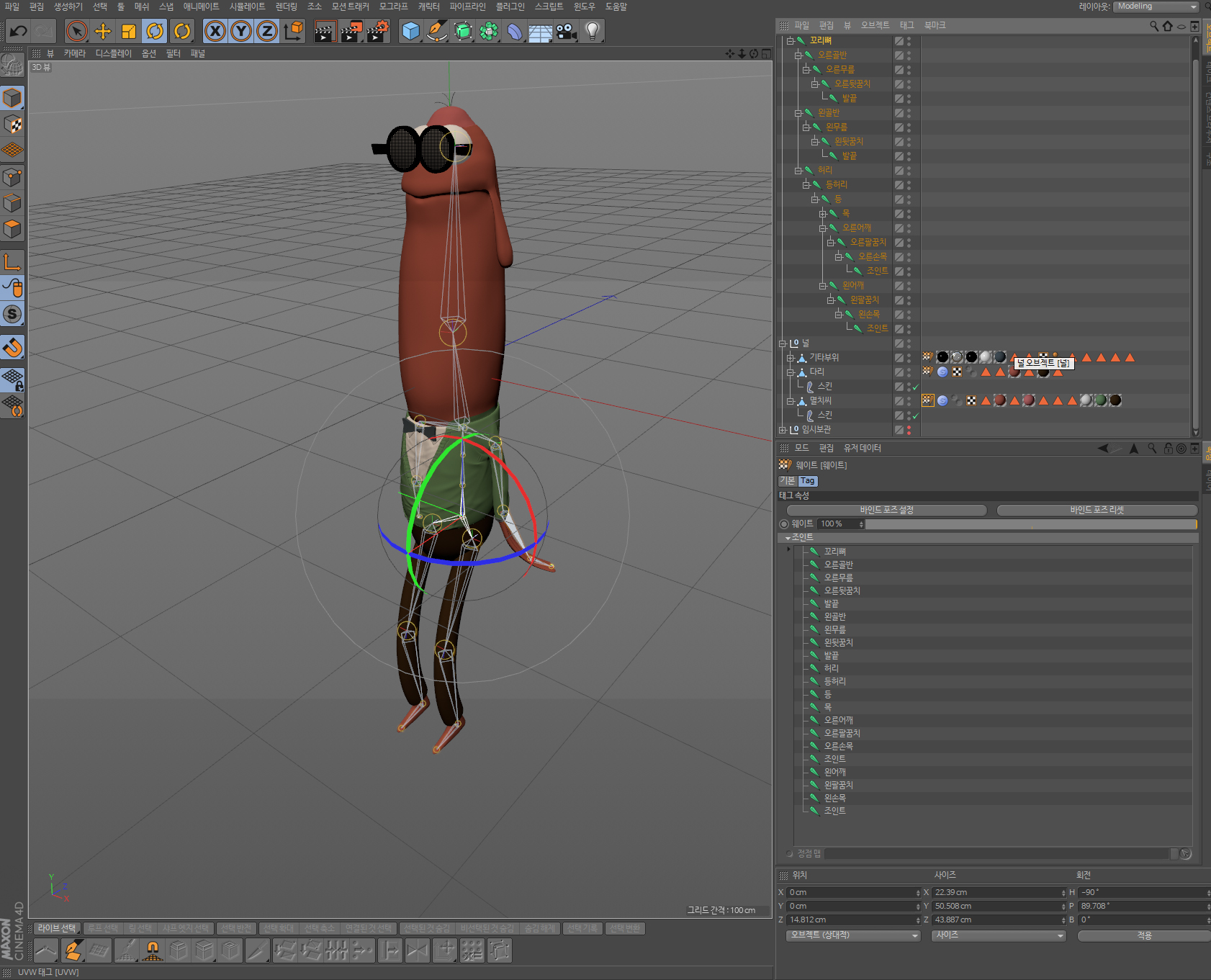
Task: Switch the coordinate system icon
Action: (x=293, y=31)
